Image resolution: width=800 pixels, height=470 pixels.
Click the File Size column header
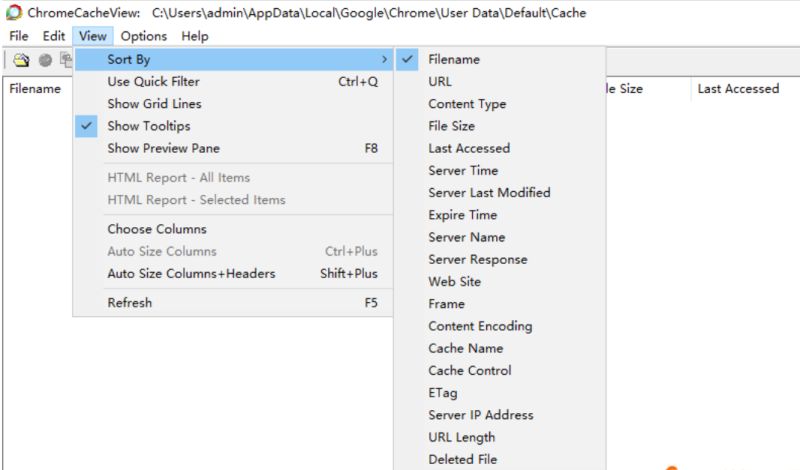pyautogui.click(x=648, y=89)
